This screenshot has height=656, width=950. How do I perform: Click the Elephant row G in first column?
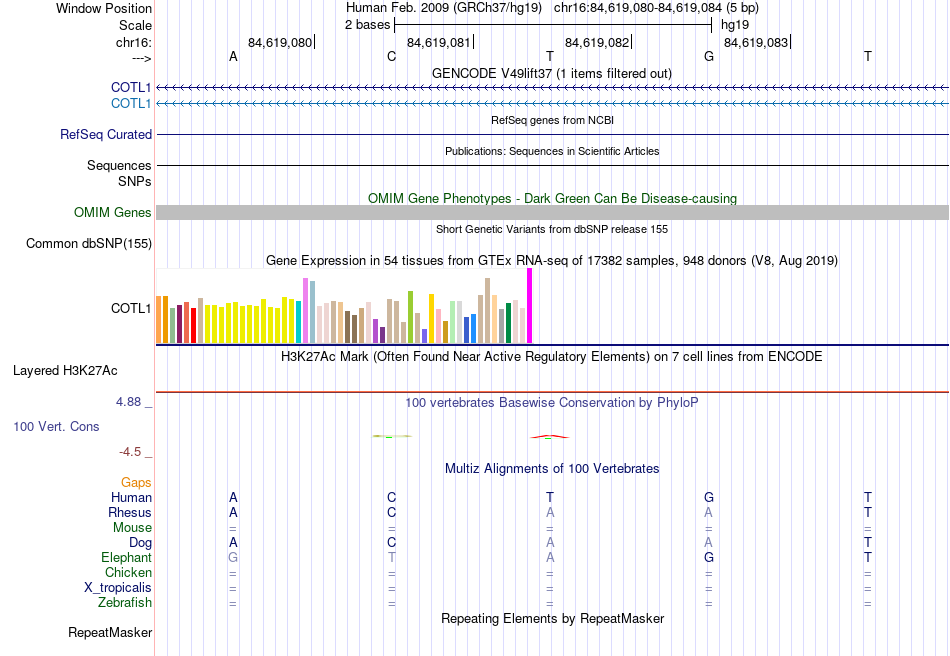(233, 557)
